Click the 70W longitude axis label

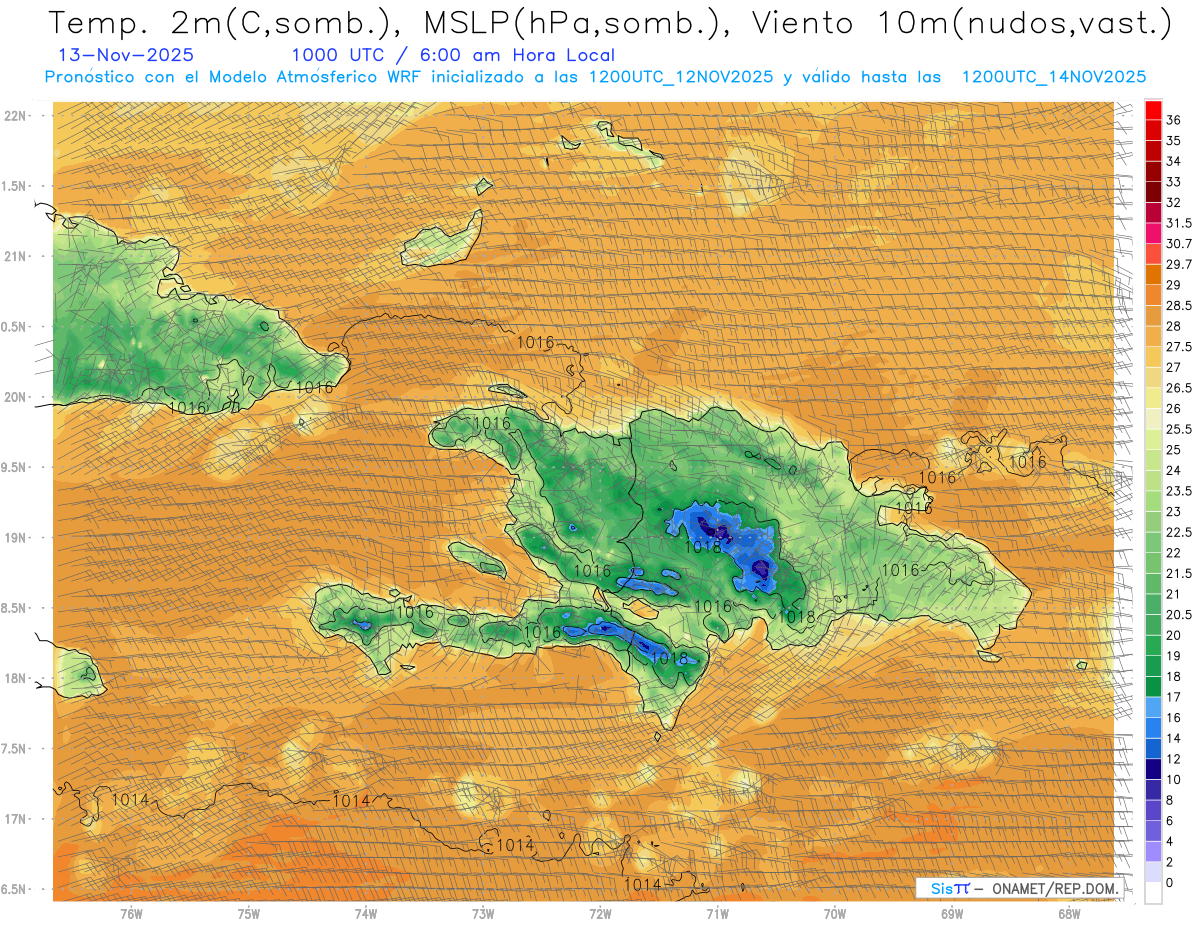(x=834, y=914)
